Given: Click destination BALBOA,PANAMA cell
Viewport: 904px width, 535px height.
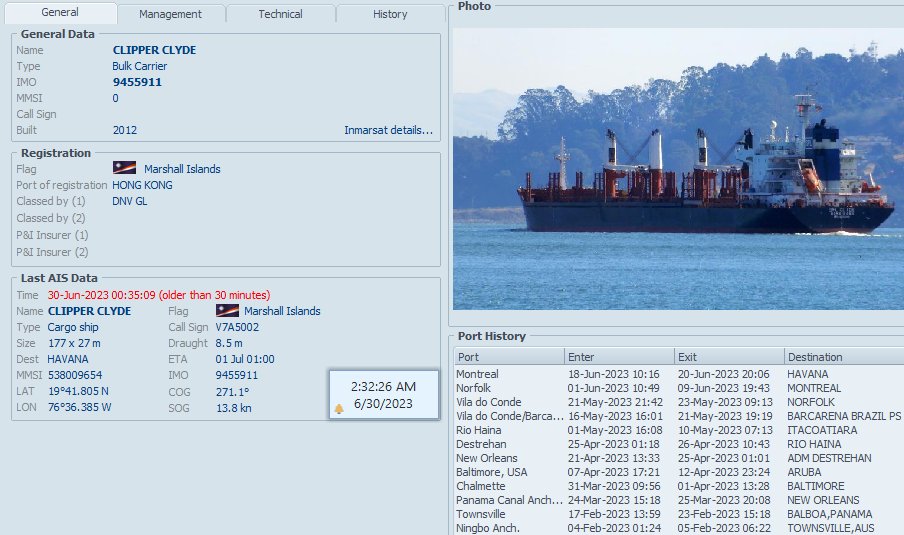Looking at the screenshot, I should point(830,514).
